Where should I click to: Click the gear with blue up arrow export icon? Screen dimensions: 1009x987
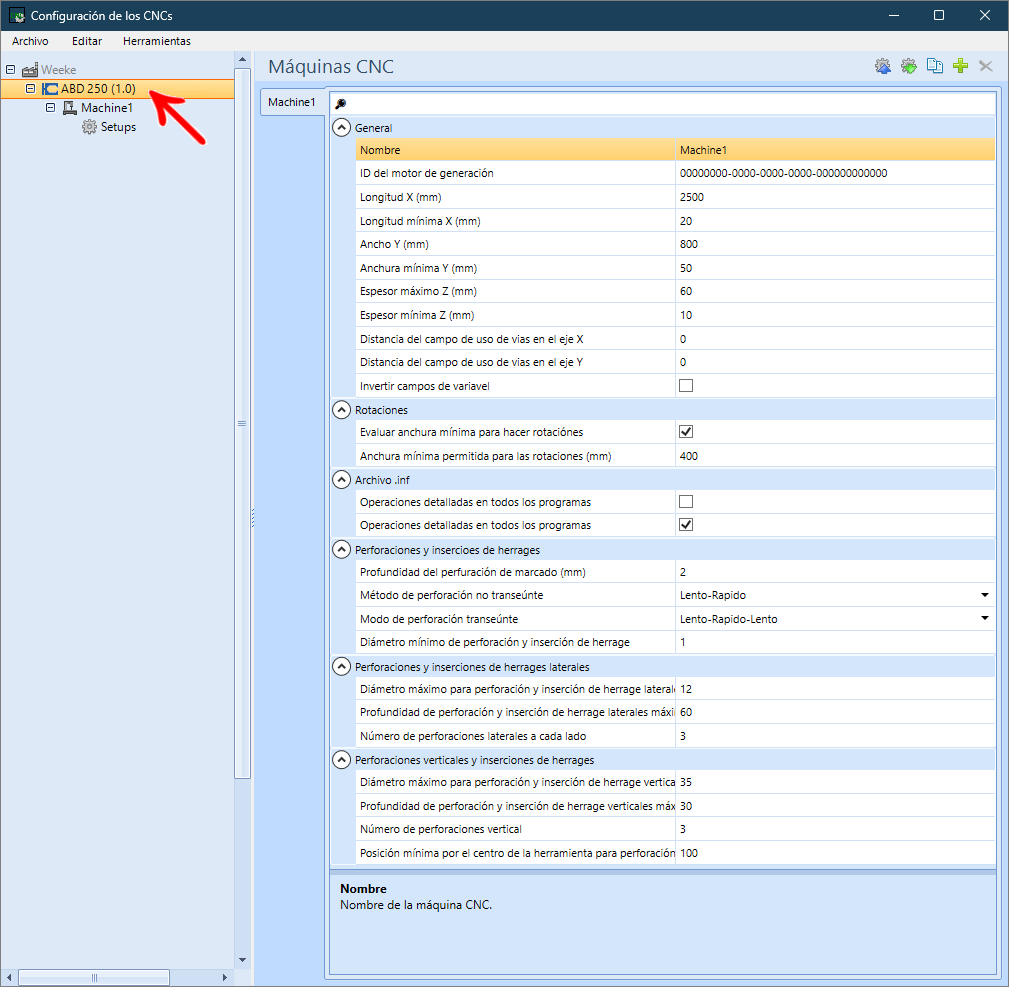(x=883, y=66)
